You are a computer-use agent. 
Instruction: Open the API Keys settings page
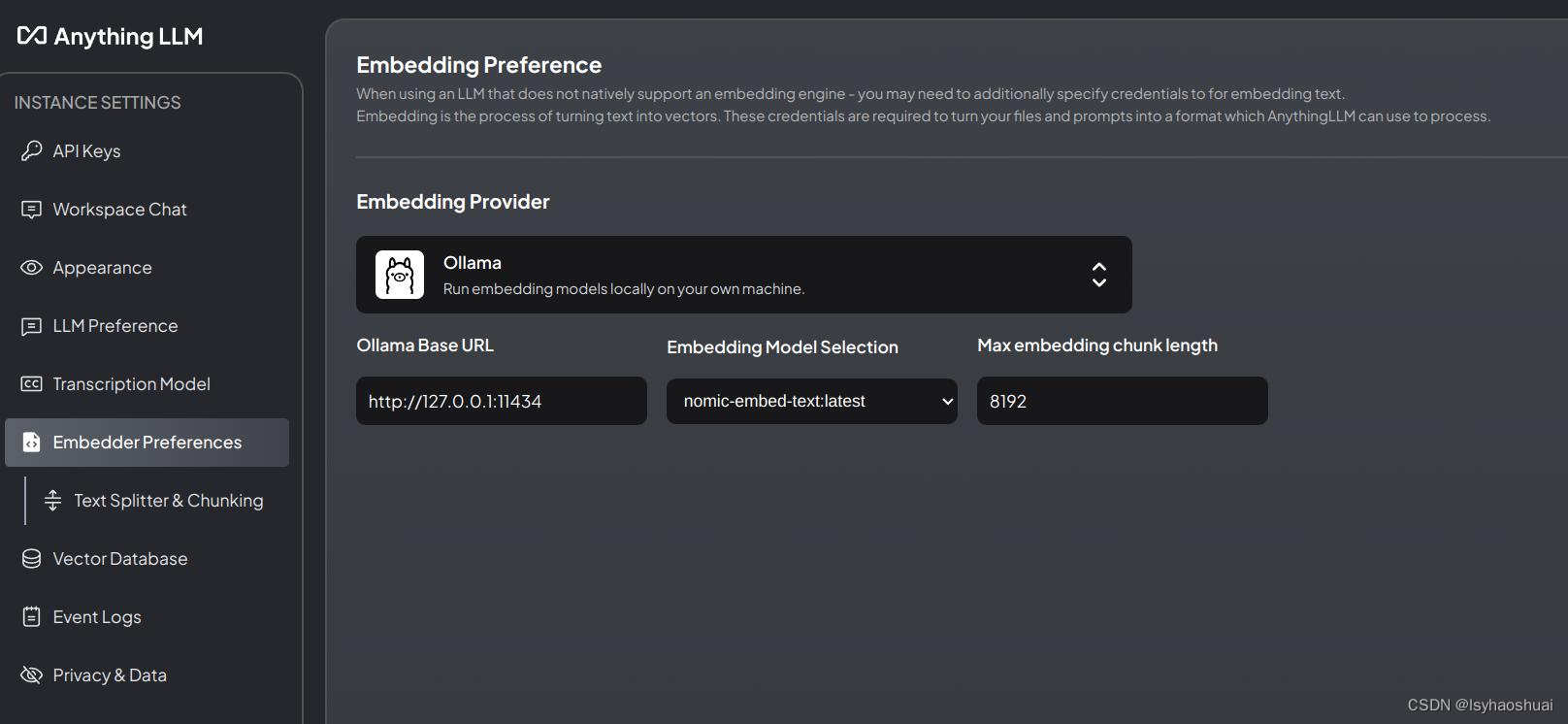(147, 151)
